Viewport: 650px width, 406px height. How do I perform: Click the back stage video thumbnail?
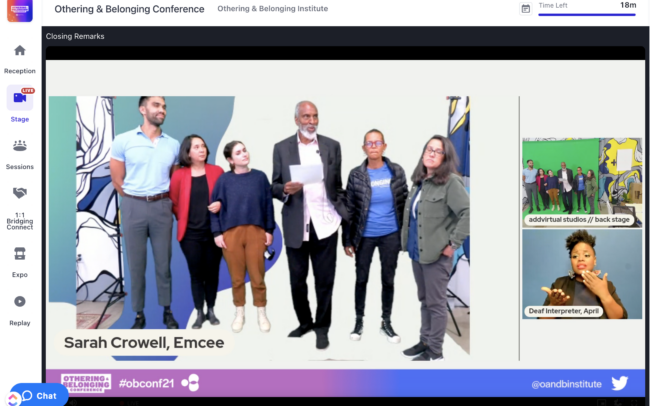(x=582, y=182)
